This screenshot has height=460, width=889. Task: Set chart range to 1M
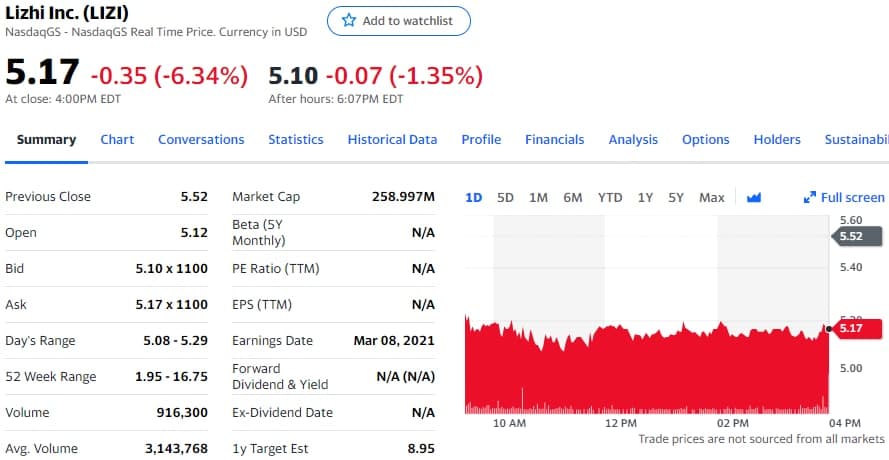pyautogui.click(x=538, y=198)
